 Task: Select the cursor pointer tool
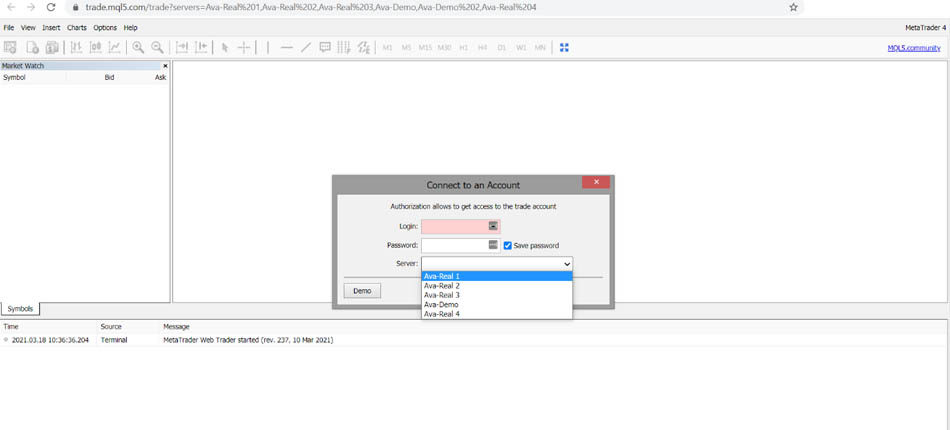225,47
